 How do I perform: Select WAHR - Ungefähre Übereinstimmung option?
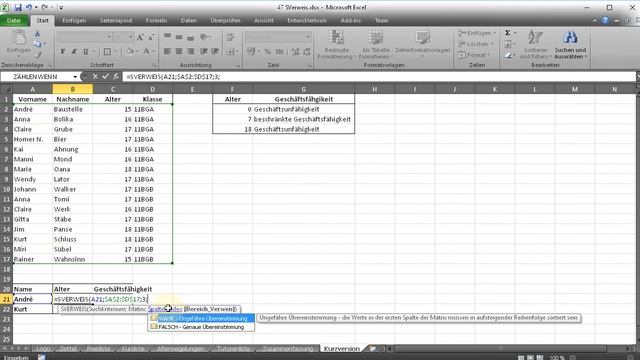(x=202, y=318)
